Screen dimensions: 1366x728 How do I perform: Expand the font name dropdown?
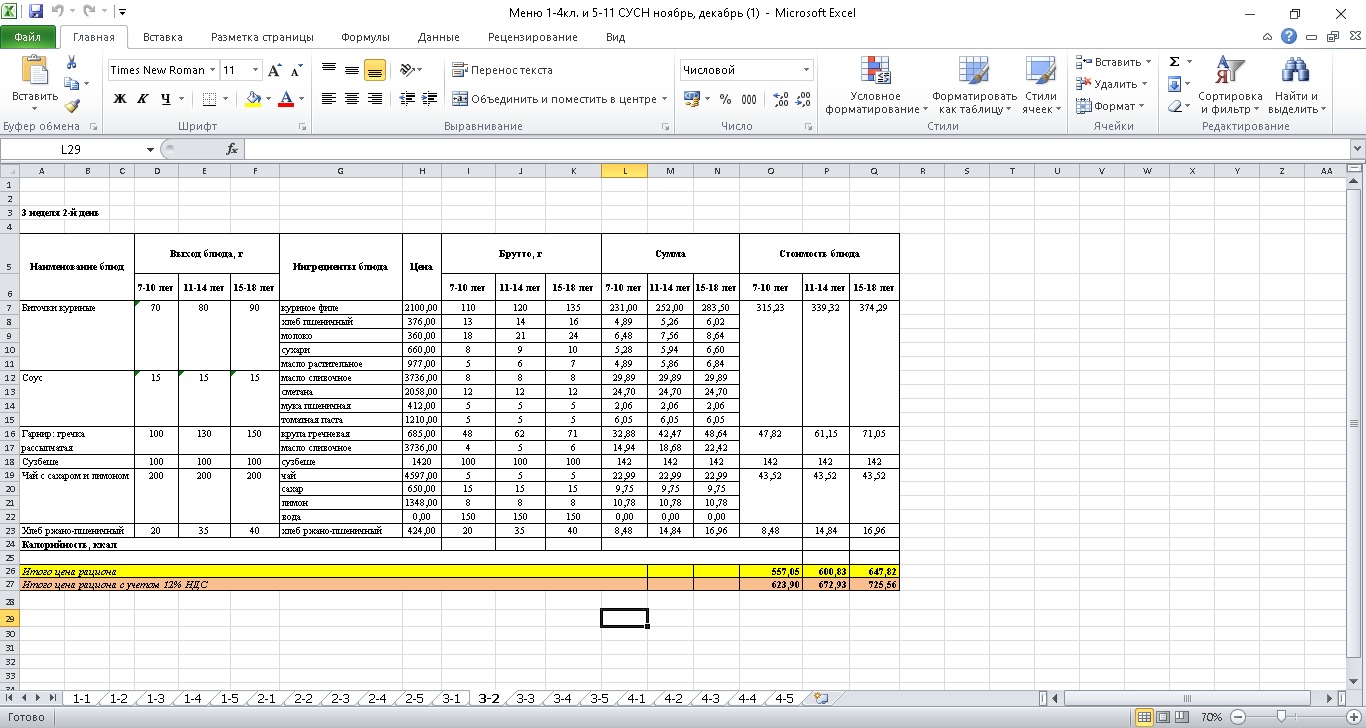tap(212, 70)
